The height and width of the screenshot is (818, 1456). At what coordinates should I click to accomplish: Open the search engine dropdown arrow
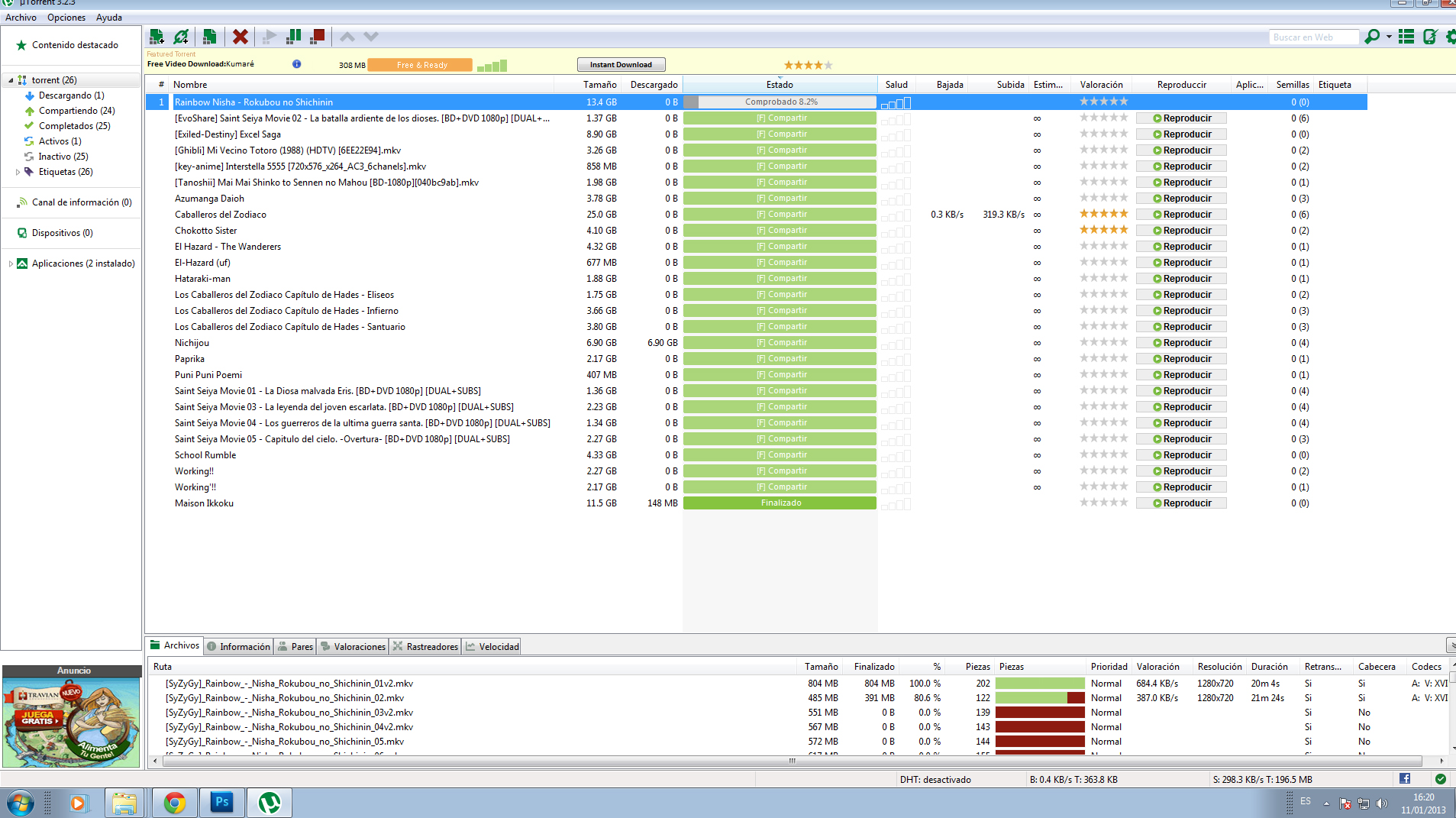click(1389, 37)
